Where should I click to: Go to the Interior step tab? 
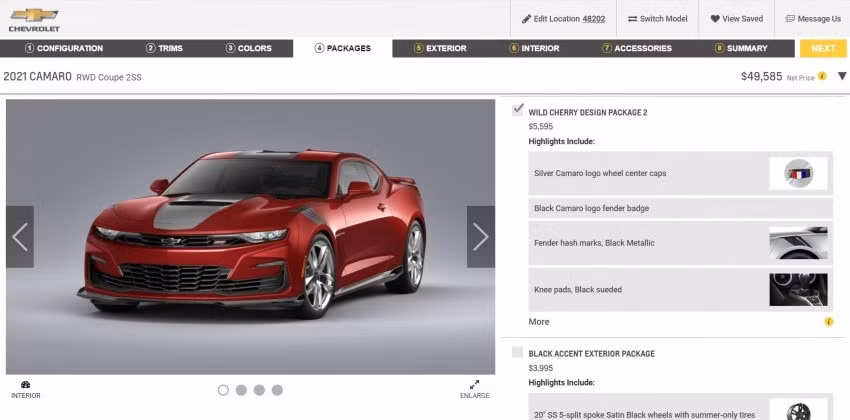tap(534, 48)
